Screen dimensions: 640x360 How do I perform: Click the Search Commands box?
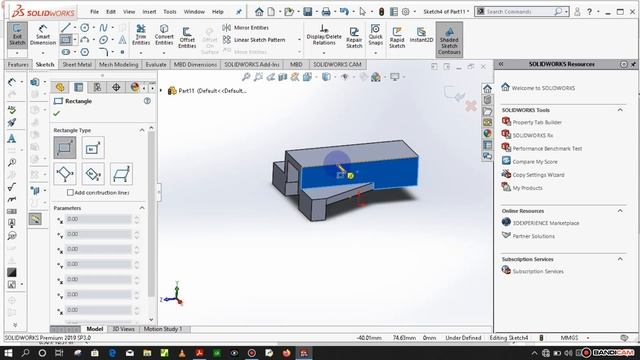(522, 12)
